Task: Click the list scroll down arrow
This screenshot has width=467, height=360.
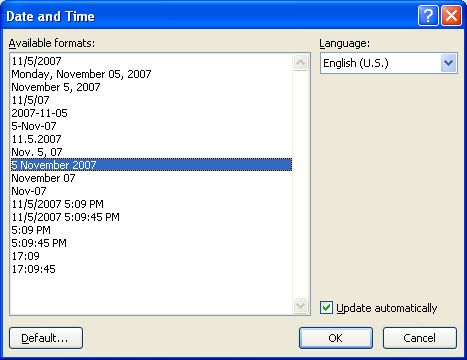Action: point(300,305)
